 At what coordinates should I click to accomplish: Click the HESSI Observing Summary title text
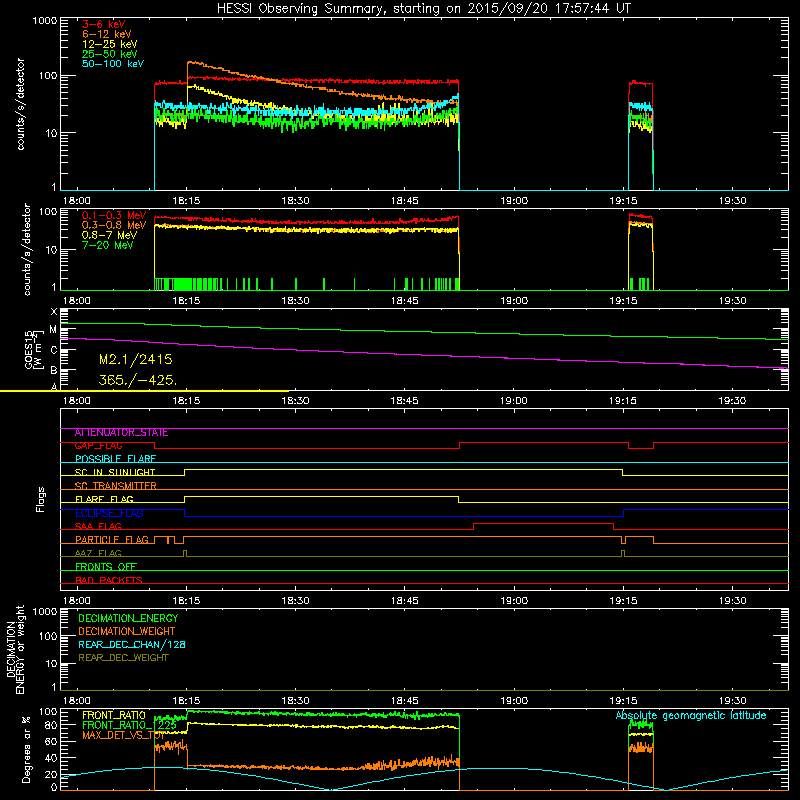click(x=423, y=9)
